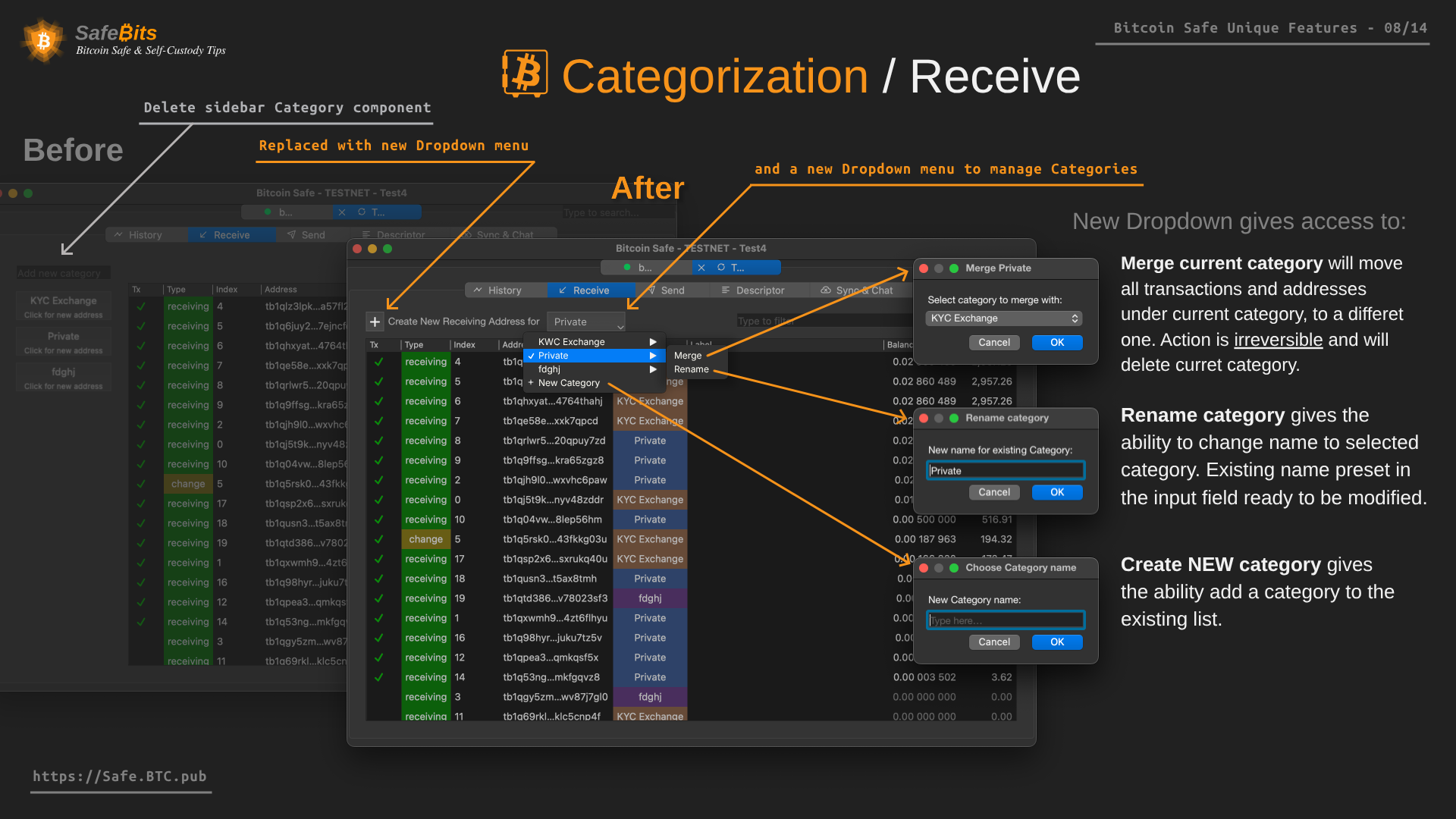Image resolution: width=1456 pixels, height=819 pixels.
Task: Select Rename from the submenu
Action: tap(692, 369)
